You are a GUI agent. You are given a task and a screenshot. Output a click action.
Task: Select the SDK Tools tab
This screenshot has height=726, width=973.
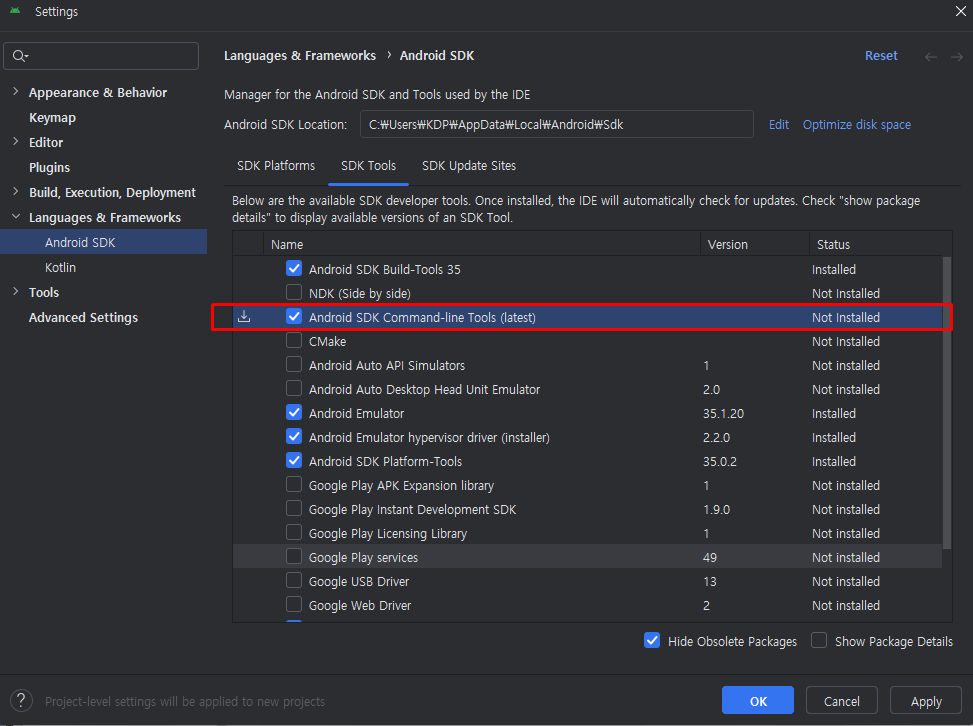[369, 166]
